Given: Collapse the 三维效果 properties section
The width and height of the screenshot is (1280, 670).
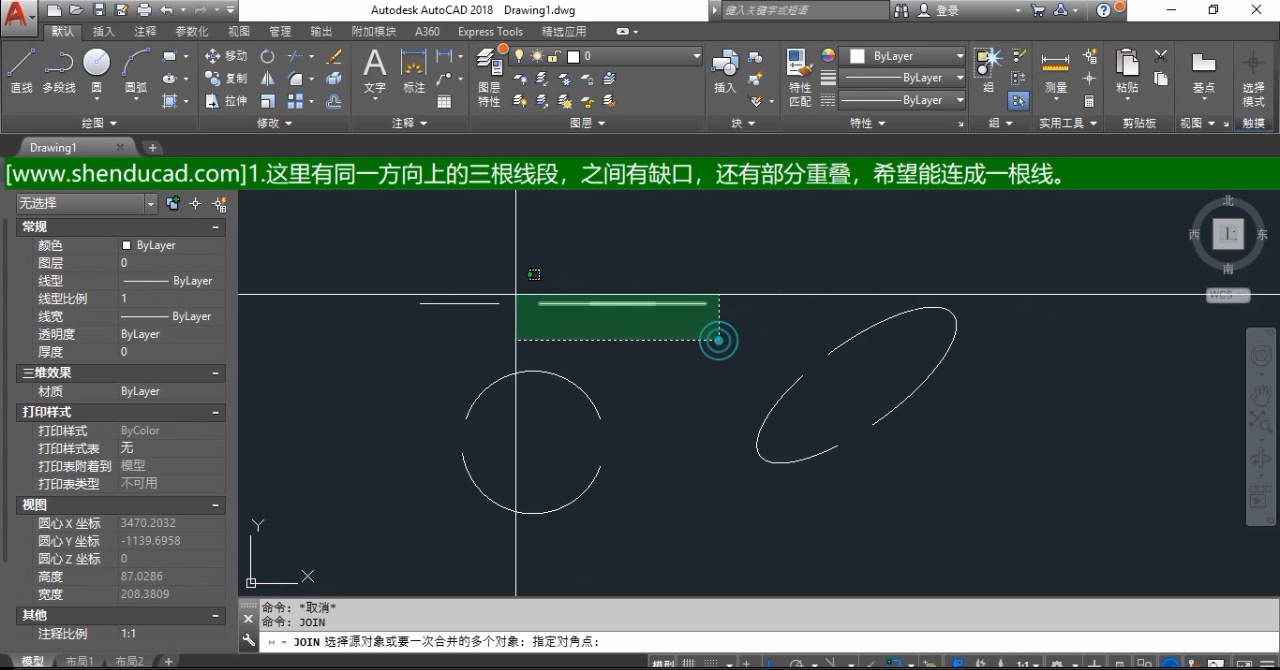Looking at the screenshot, I should [215, 373].
